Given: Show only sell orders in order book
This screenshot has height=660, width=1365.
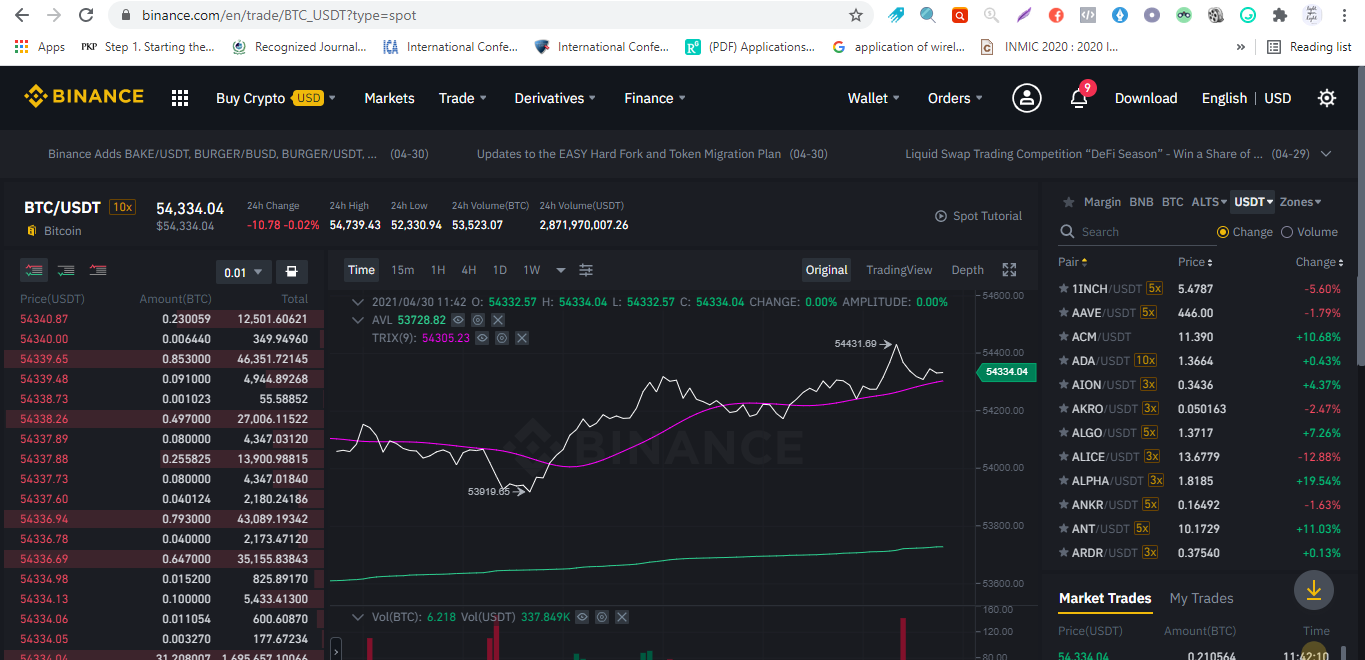Looking at the screenshot, I should point(98,271).
